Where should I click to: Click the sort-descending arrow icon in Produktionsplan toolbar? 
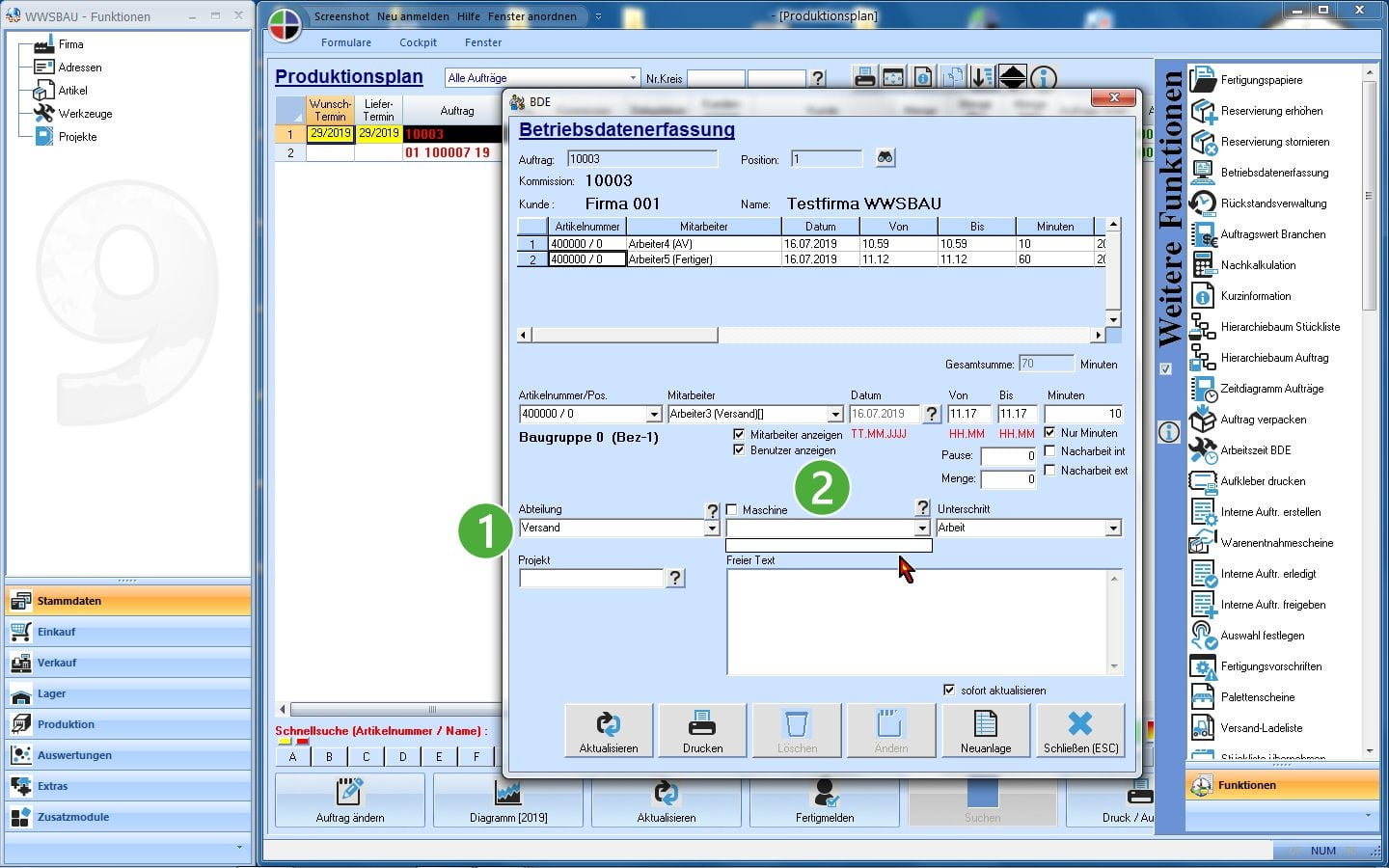tap(982, 78)
